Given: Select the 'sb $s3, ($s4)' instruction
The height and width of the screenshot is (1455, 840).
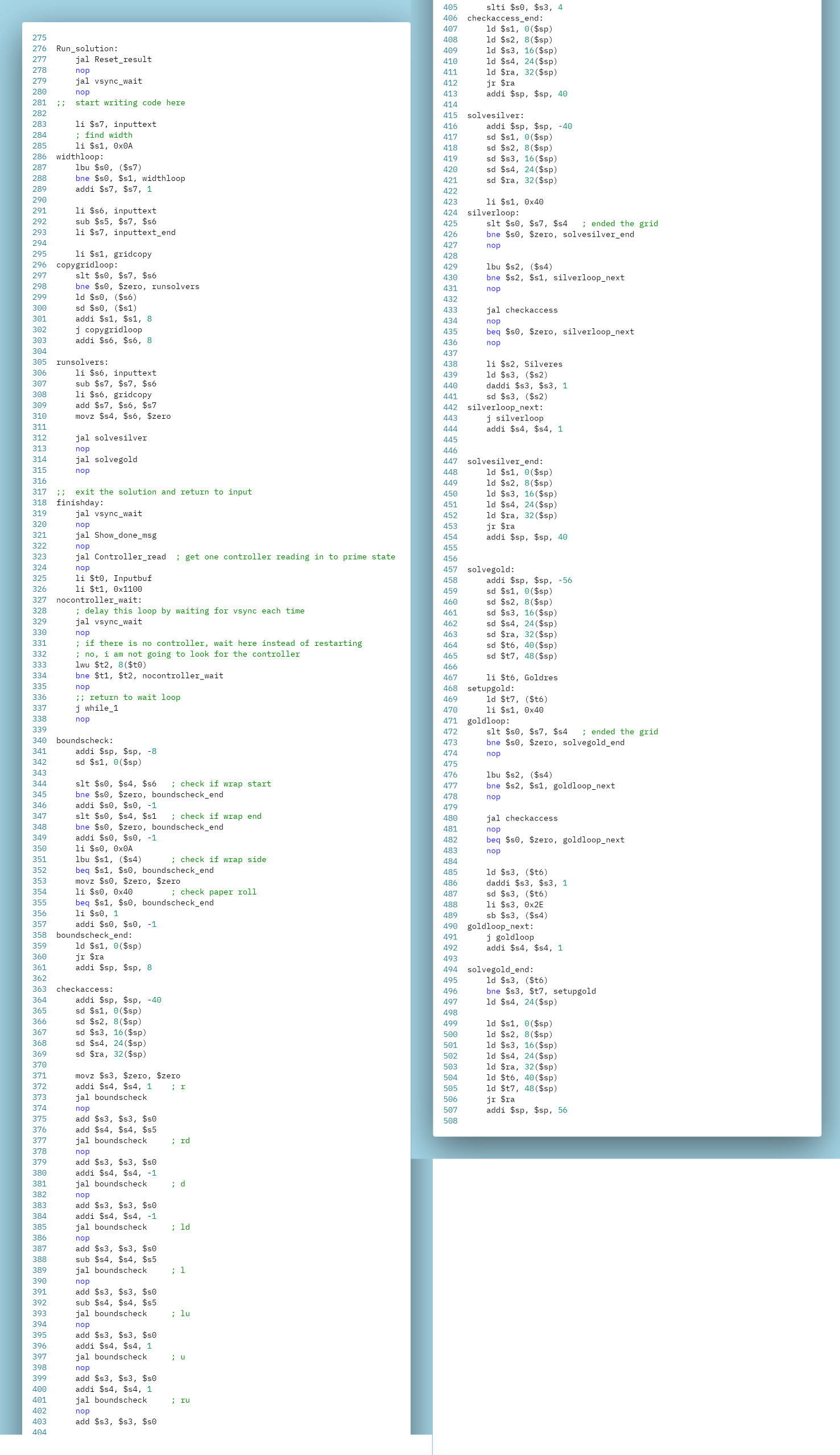Looking at the screenshot, I should point(517,916).
